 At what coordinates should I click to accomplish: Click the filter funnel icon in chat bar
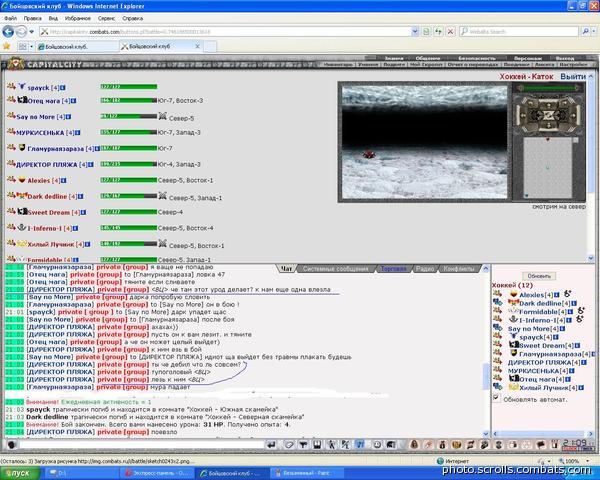pos(303,445)
